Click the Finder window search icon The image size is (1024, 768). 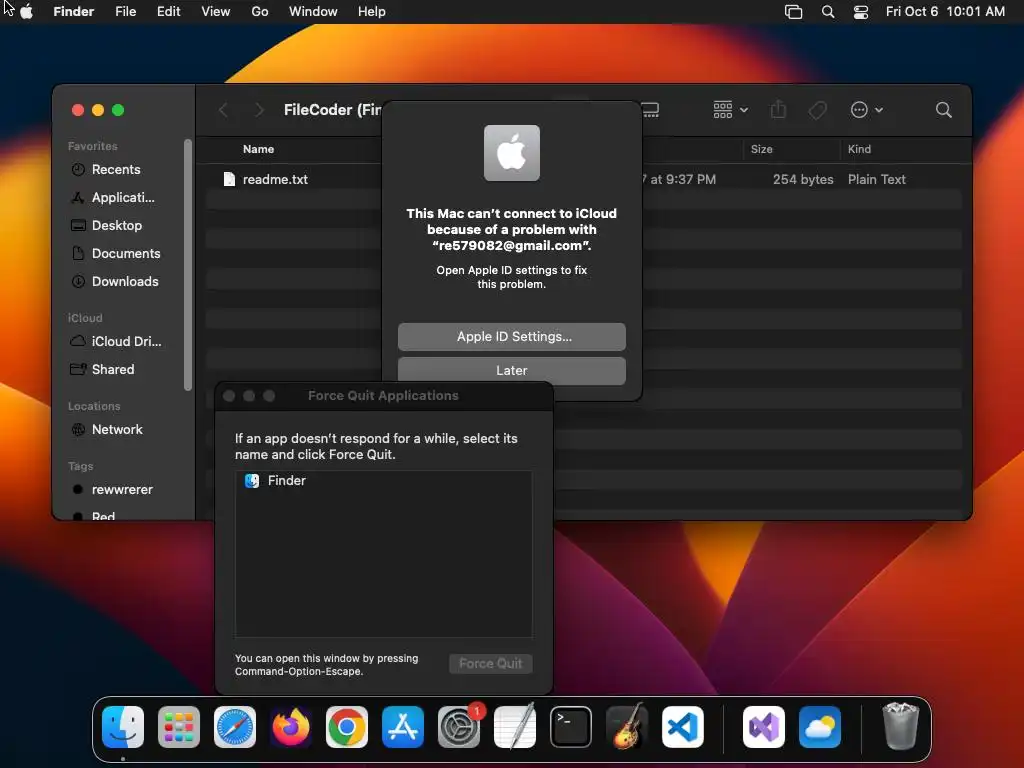(x=943, y=110)
